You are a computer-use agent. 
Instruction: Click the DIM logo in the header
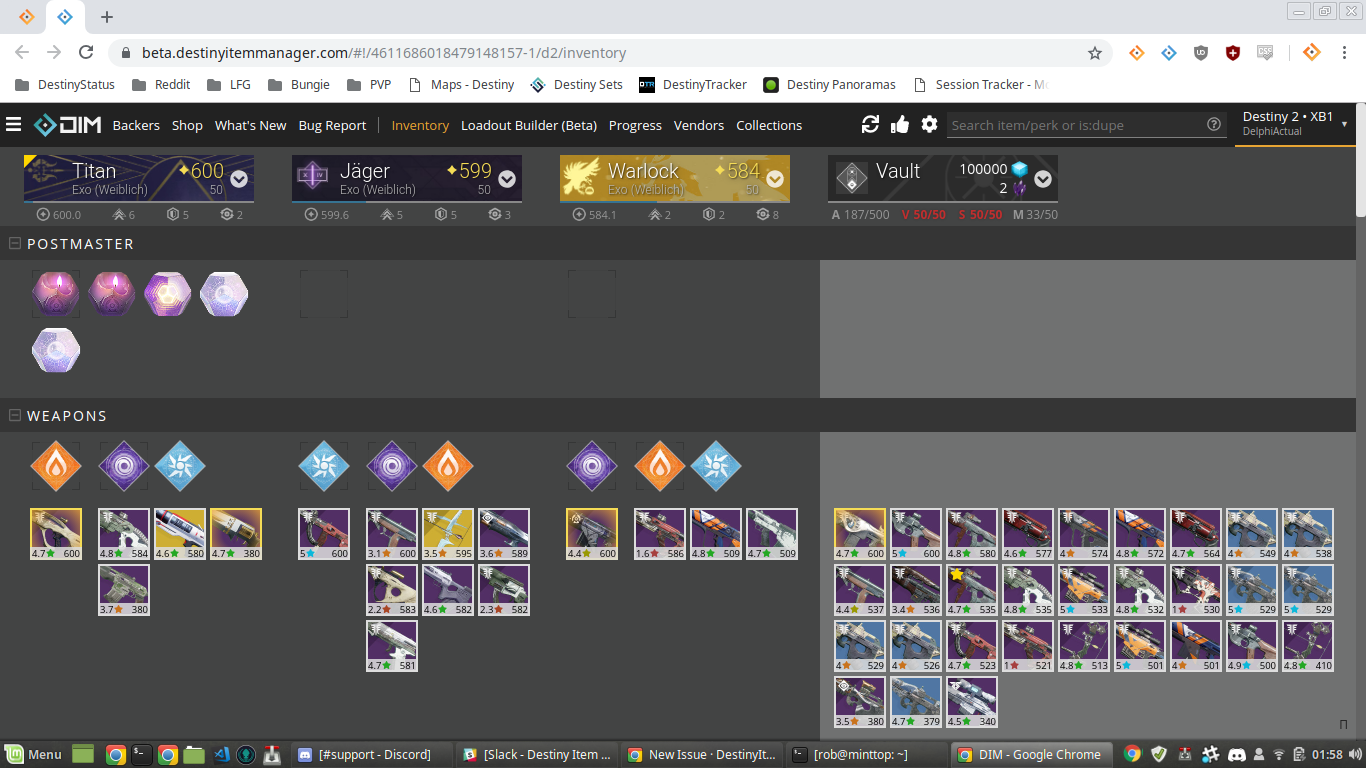point(64,124)
